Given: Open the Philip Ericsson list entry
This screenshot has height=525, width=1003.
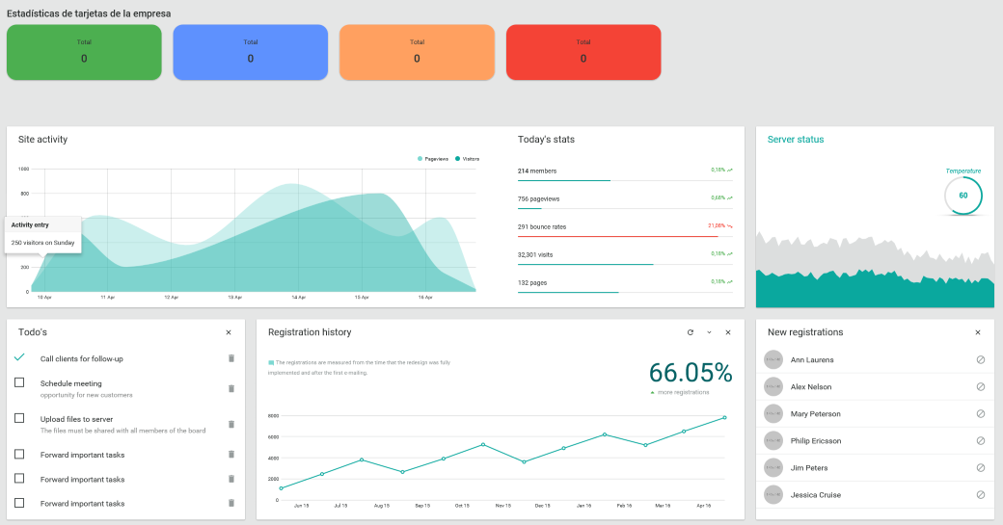Looking at the screenshot, I should (x=874, y=441).
